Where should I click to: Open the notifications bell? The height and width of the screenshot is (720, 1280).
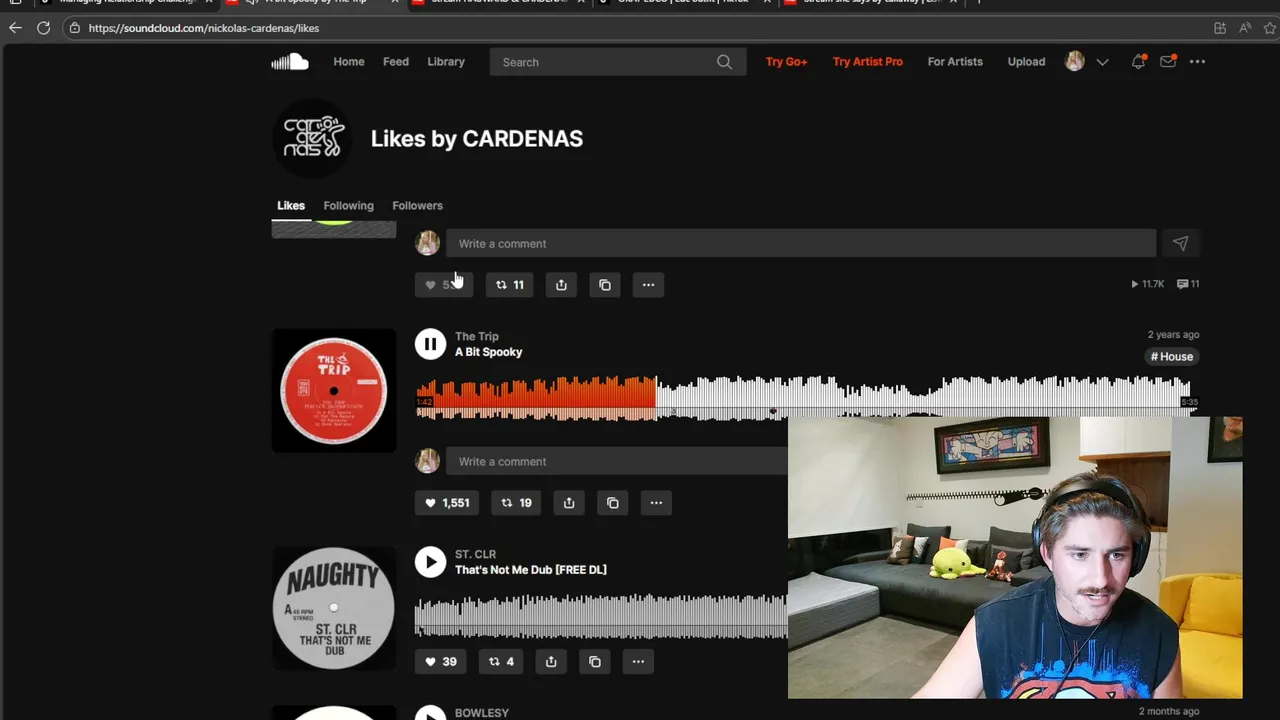1138,62
